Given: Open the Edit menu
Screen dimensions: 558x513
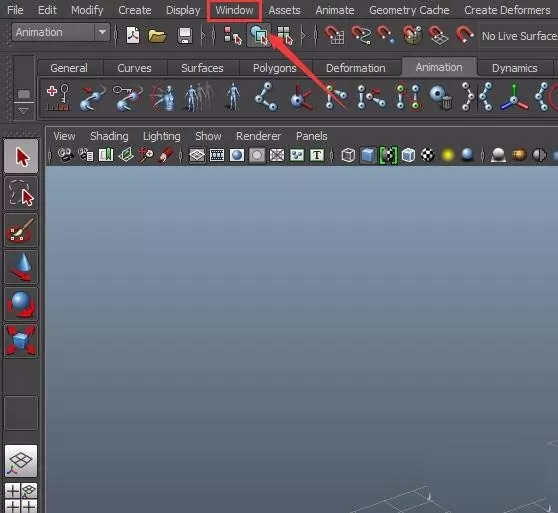Looking at the screenshot, I should pyautogui.click(x=47, y=10).
